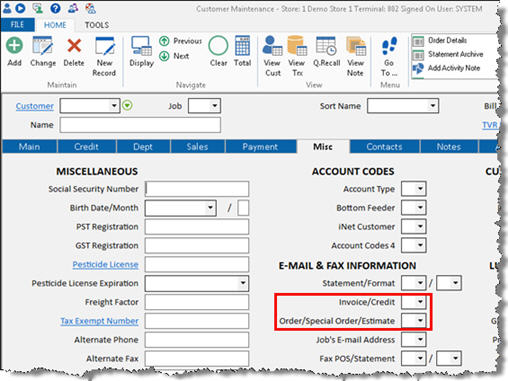Click the View Note icon
Image resolution: width=508 pixels, height=381 pixels.
[x=356, y=46]
